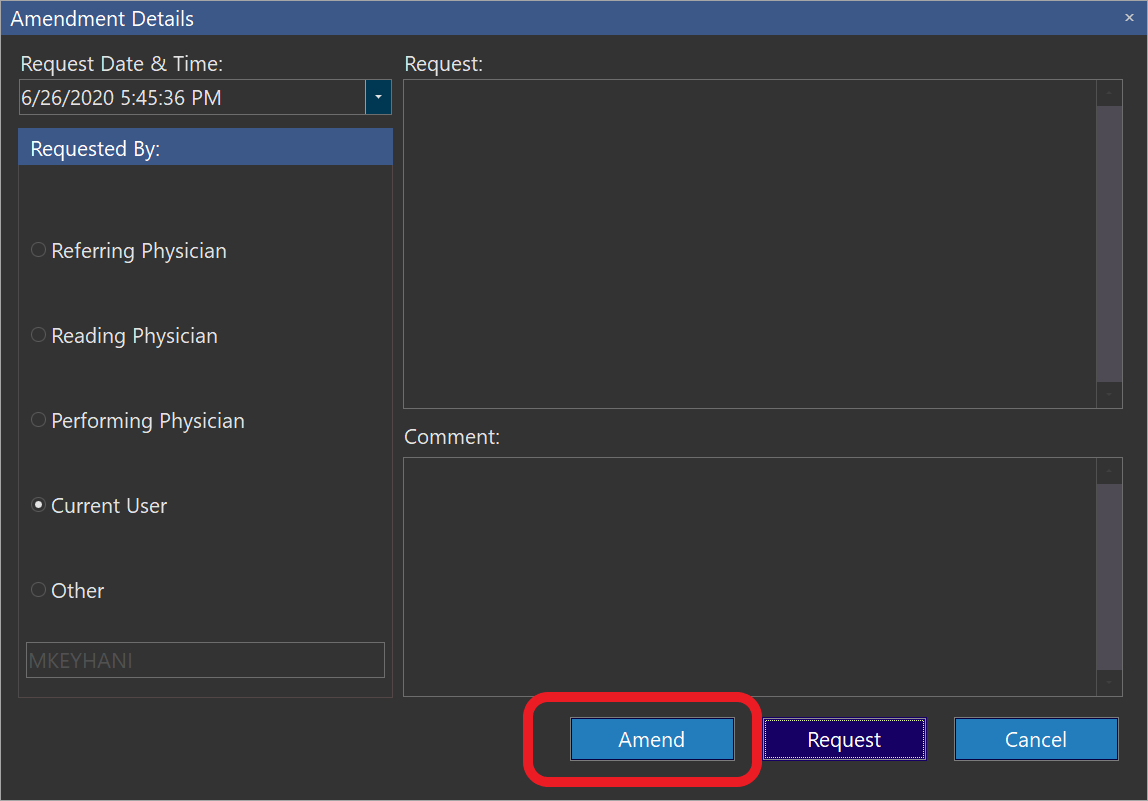
Task: Click the Cancel button
Action: pyautogui.click(x=1035, y=740)
